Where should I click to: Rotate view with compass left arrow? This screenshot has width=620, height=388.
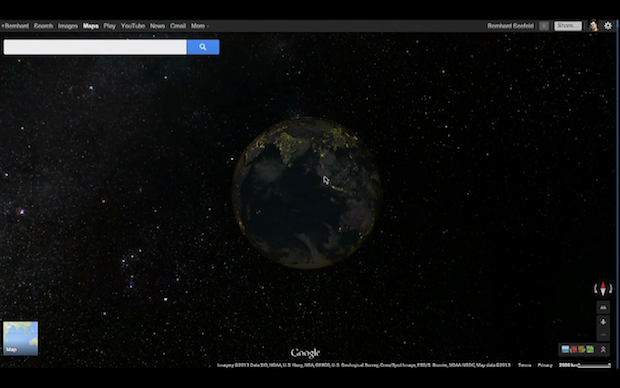click(596, 289)
